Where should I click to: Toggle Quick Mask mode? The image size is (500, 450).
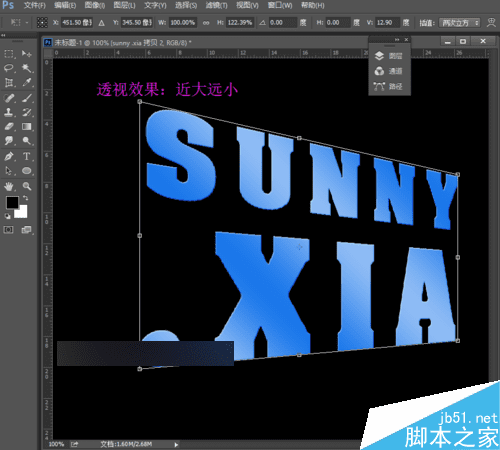(9, 230)
